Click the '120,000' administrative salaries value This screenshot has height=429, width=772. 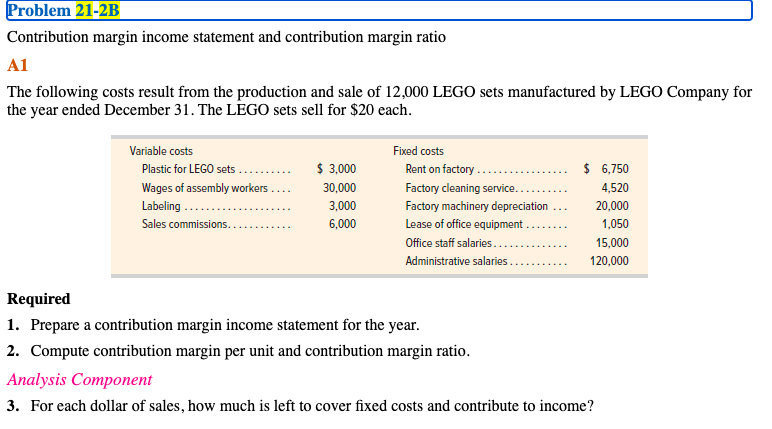[x=609, y=261]
